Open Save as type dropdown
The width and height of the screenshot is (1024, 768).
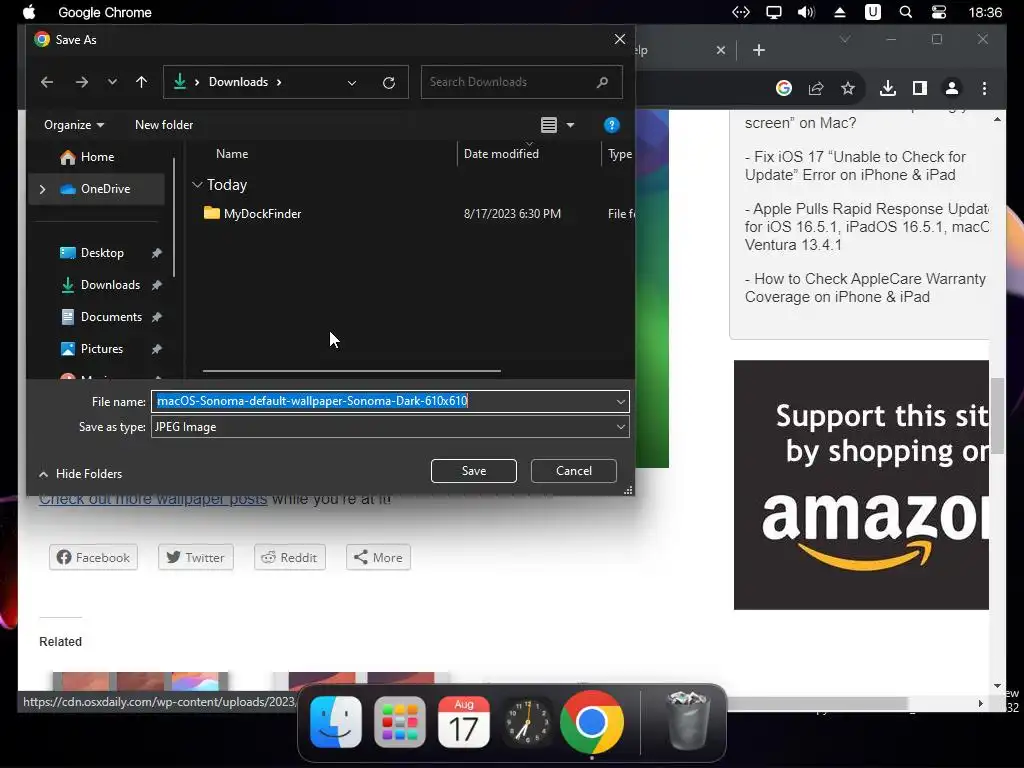390,427
